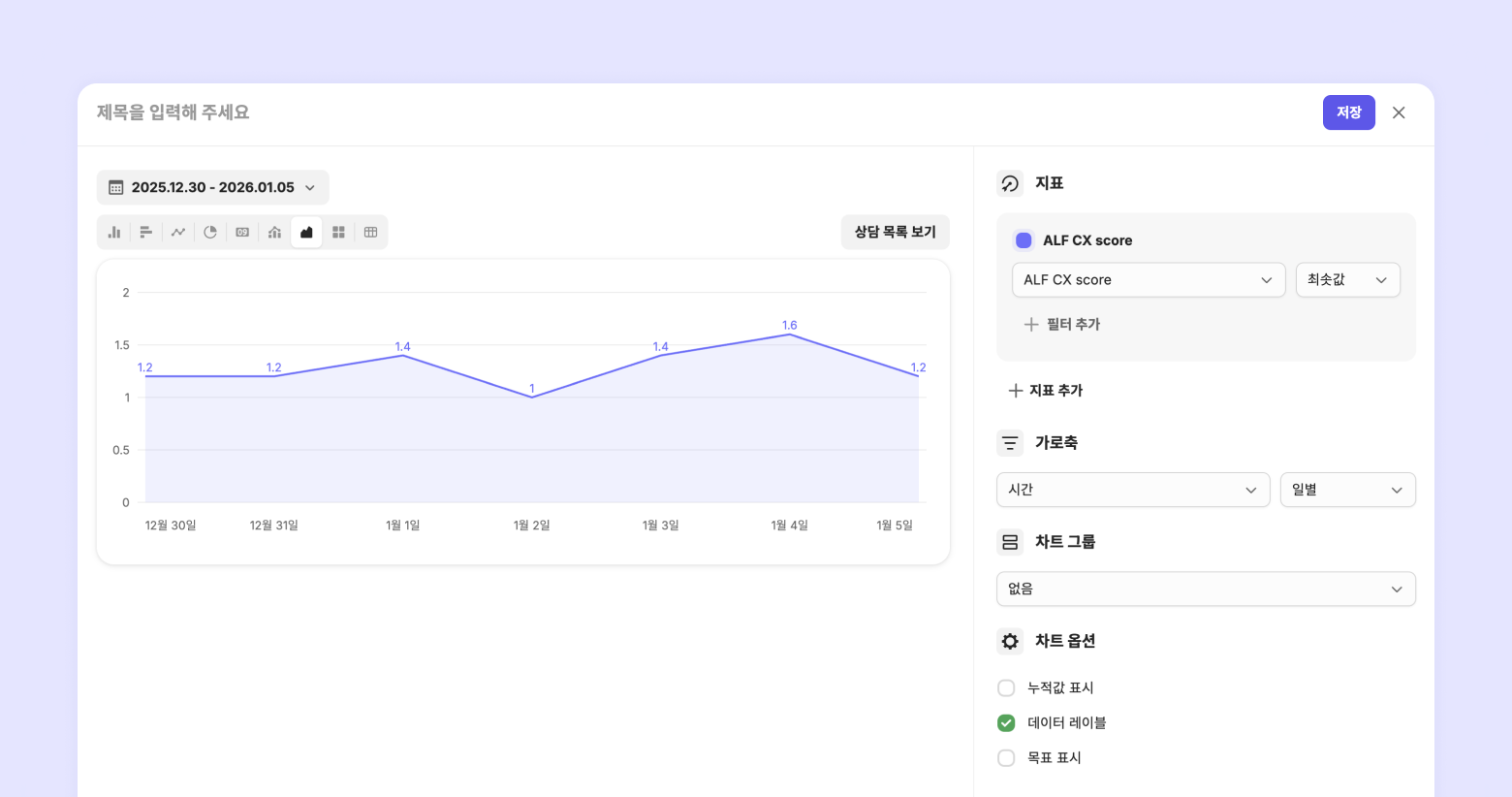Click the 제목을 입력해 주세요 title field
The width and height of the screenshot is (1512, 797).
tap(388, 112)
